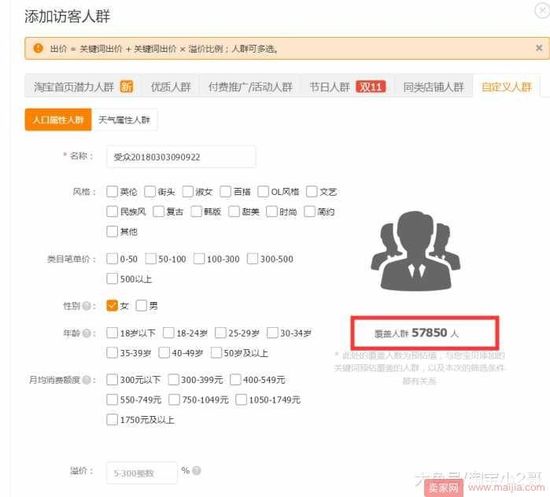This screenshot has width=550, height=497.
Task: Click the 双11 badge on 节日人群
Action: point(371,86)
